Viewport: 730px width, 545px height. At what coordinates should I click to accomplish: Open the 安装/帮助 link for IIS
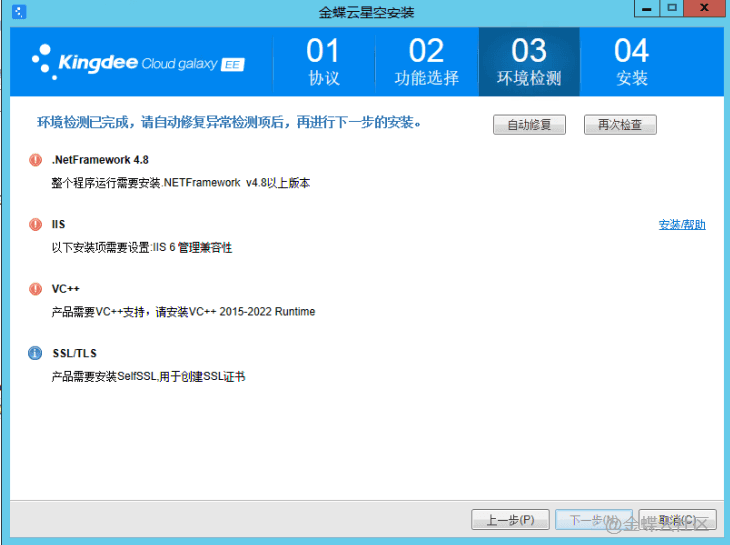point(682,225)
